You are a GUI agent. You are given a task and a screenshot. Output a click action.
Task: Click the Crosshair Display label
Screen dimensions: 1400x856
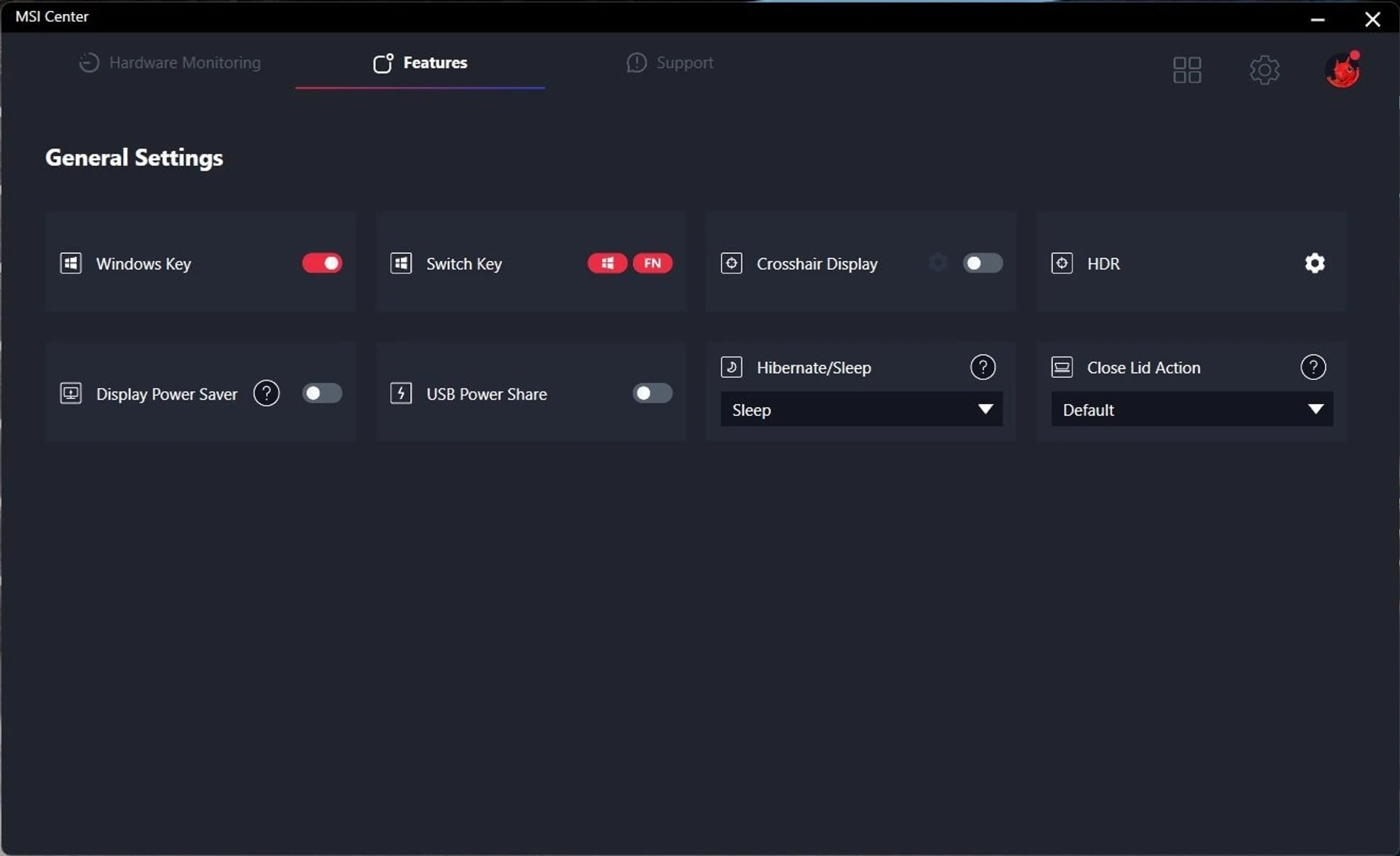817,264
